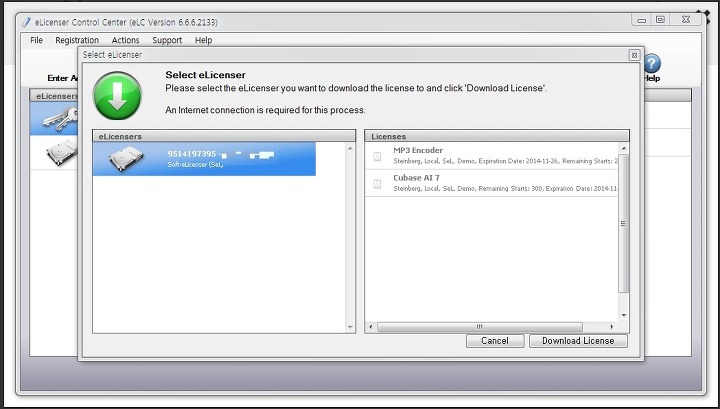The image size is (720, 409).
Task: Click the Licenses column header
Action: pyautogui.click(x=497, y=136)
